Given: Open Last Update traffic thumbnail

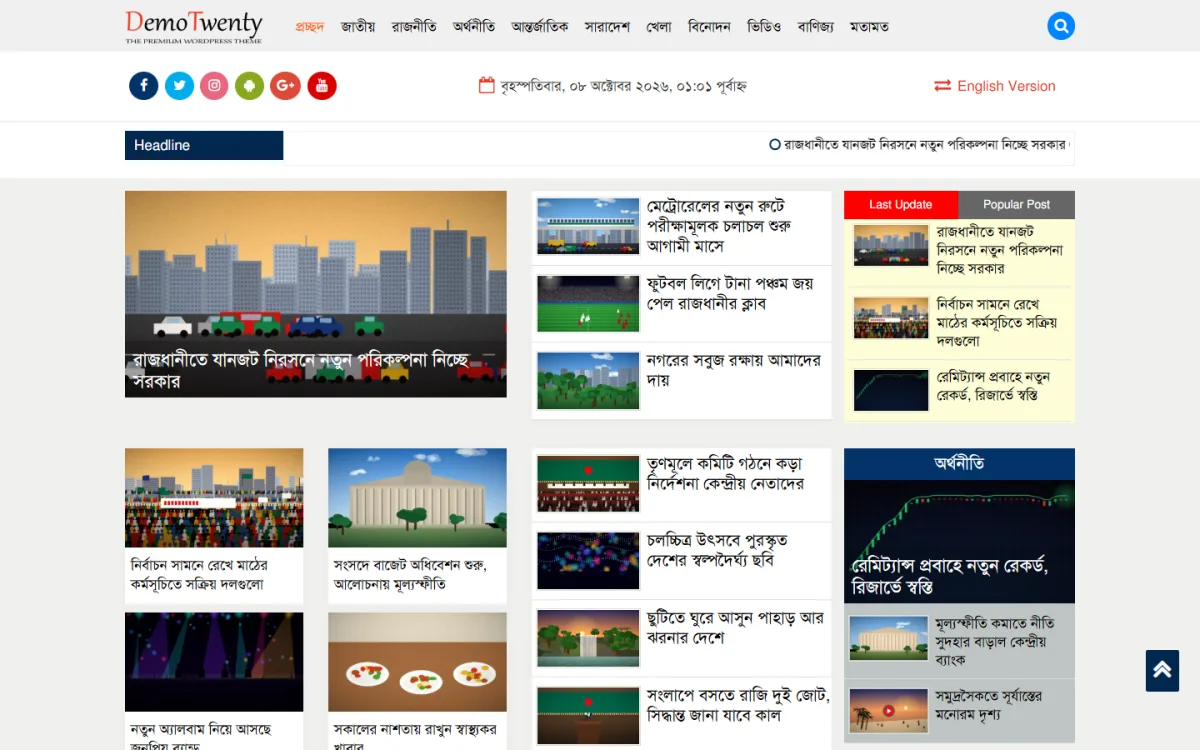Looking at the screenshot, I should [x=891, y=245].
